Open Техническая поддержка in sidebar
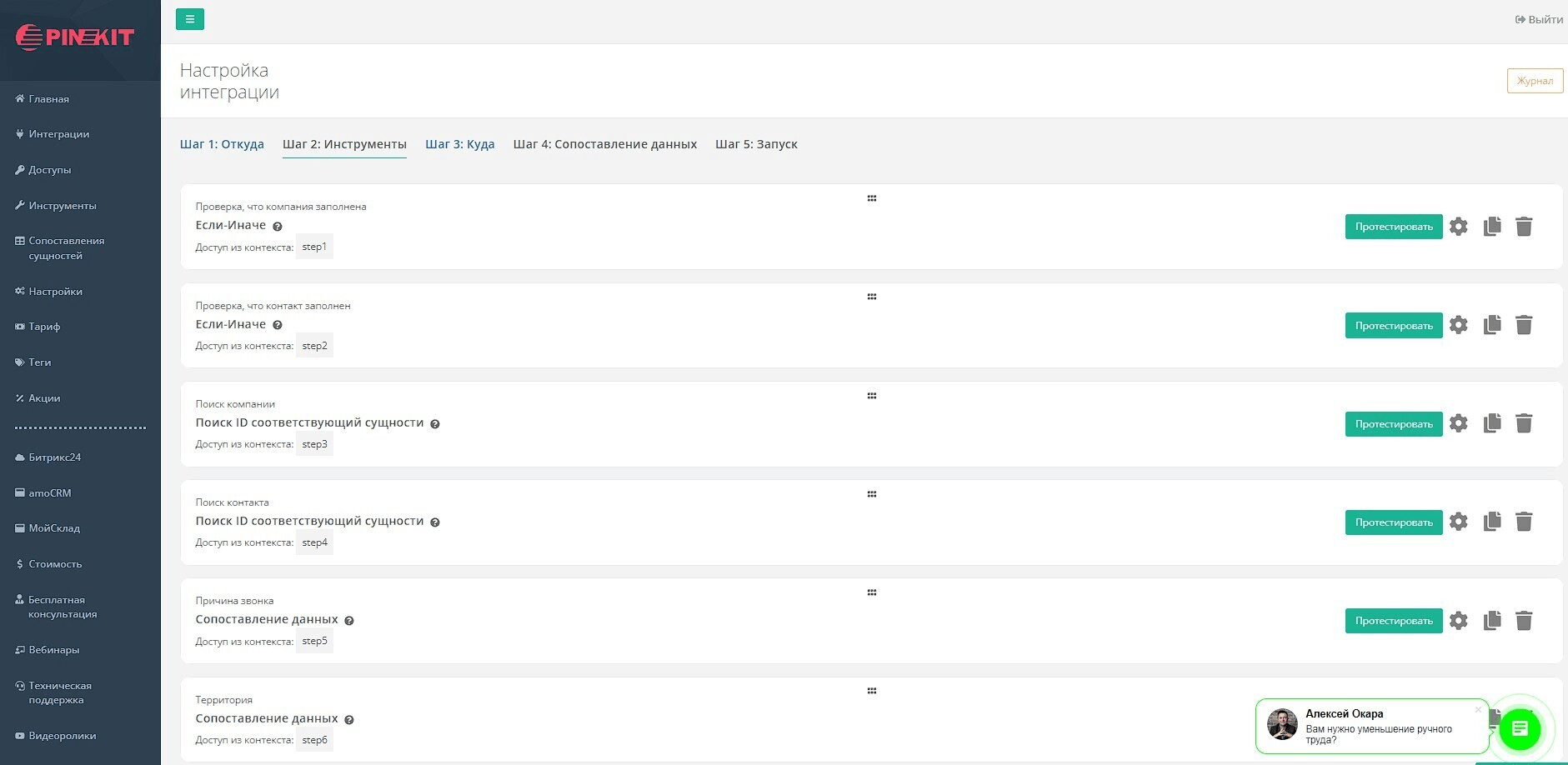 [x=60, y=692]
